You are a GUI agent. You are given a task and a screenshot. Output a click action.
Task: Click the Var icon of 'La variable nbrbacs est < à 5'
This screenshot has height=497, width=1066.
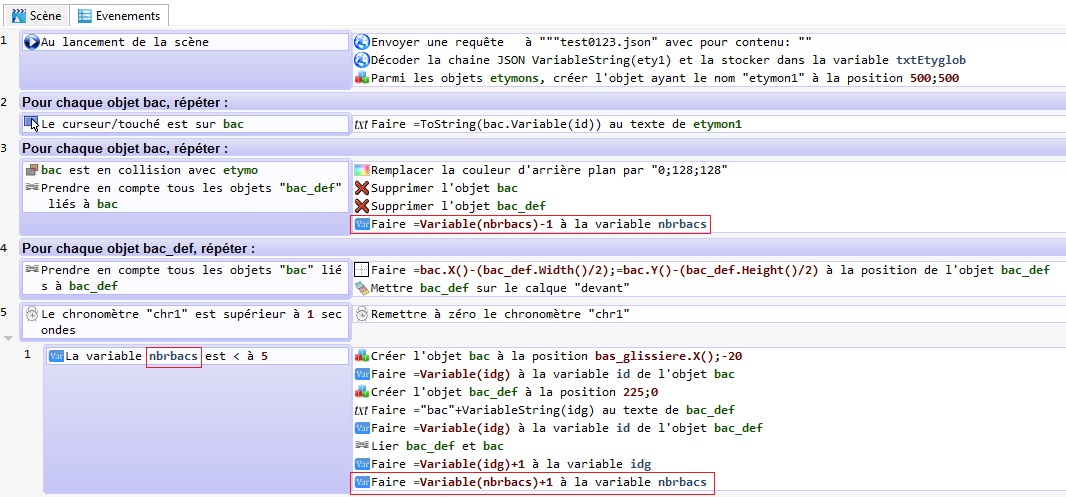tap(56, 356)
